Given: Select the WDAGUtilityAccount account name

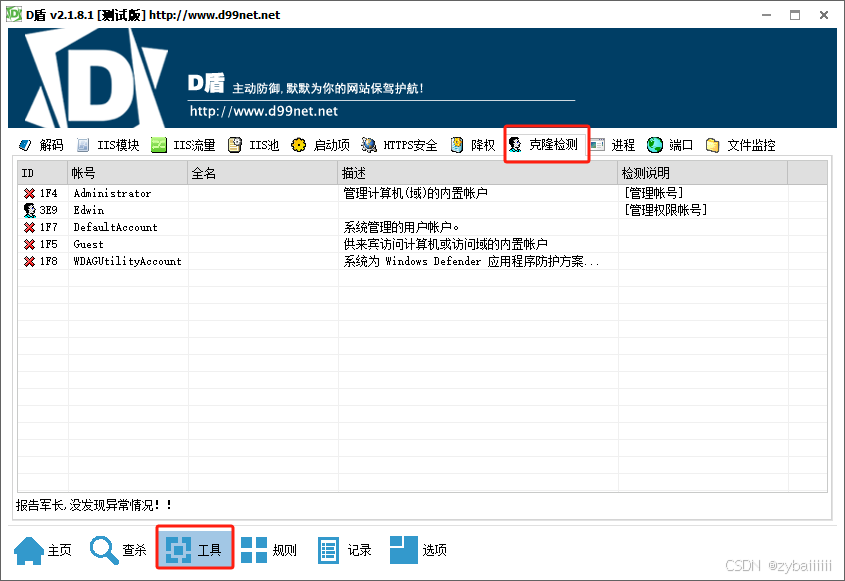Looking at the screenshot, I should pos(127,261).
